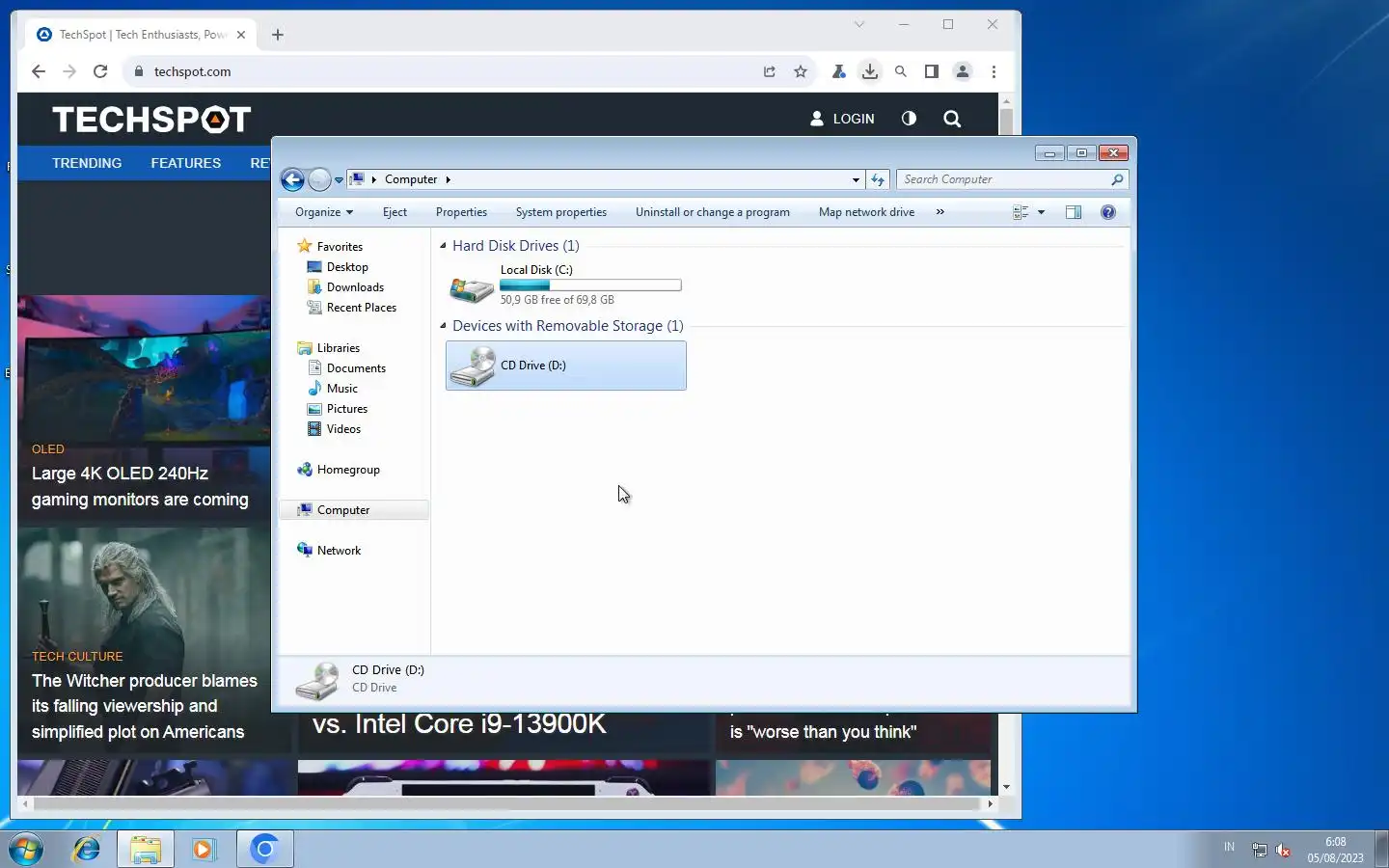Click the Computer breadcrumb in address bar
The image size is (1389, 868).
[x=411, y=179]
